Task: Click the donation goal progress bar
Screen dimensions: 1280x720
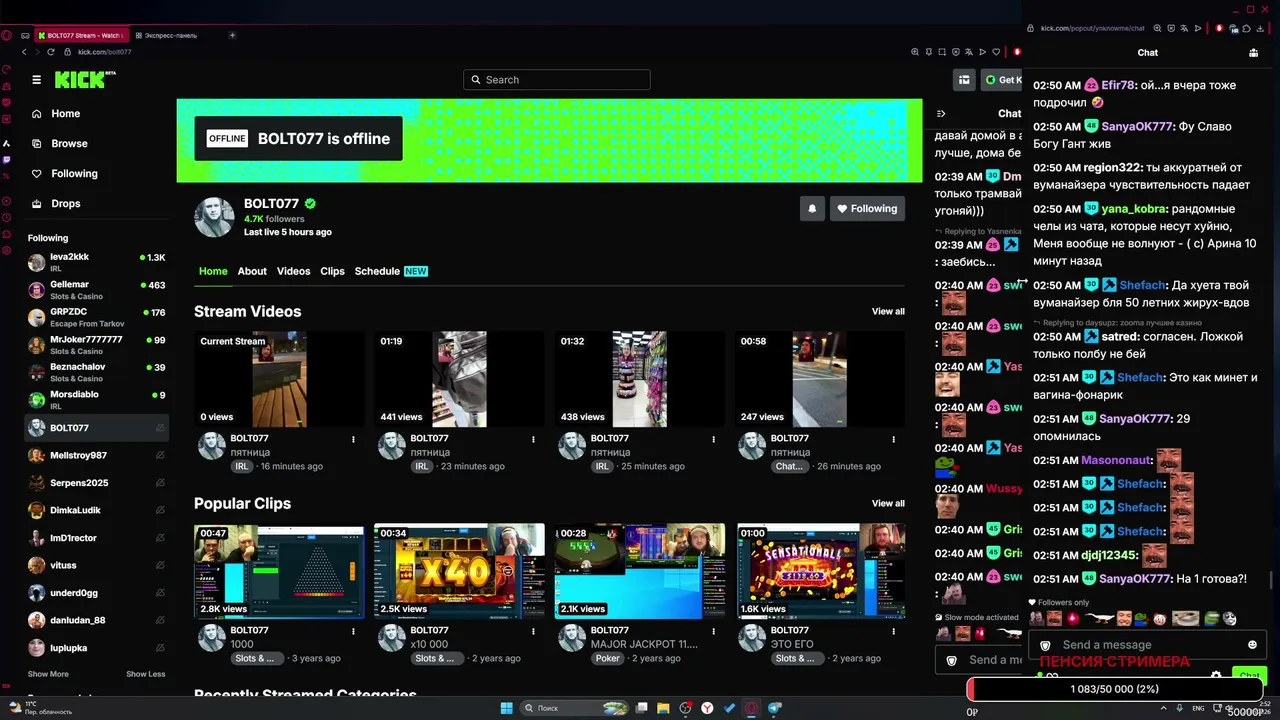Action: point(1114,689)
